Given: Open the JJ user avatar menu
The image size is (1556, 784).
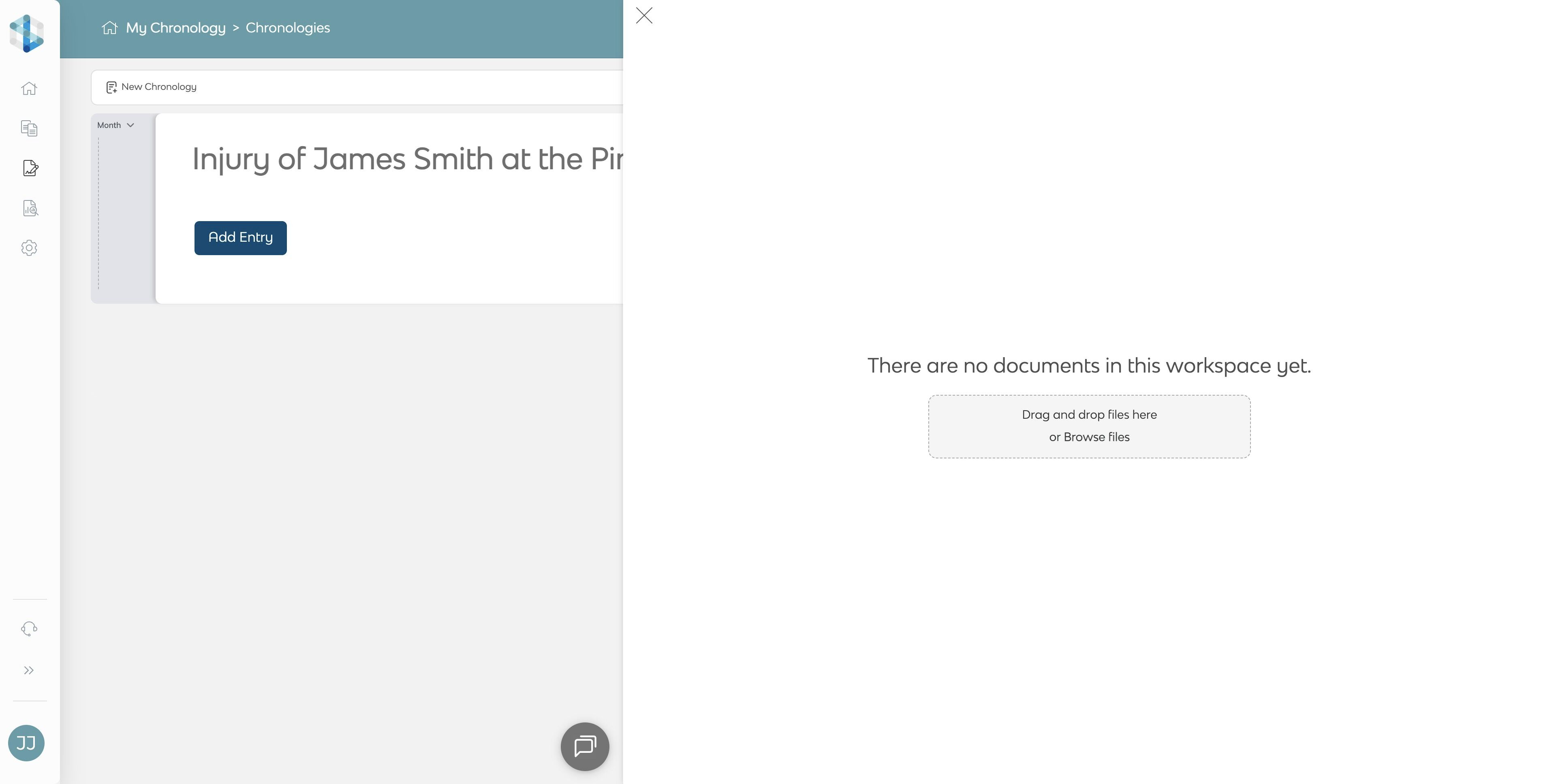Looking at the screenshot, I should click(26, 743).
